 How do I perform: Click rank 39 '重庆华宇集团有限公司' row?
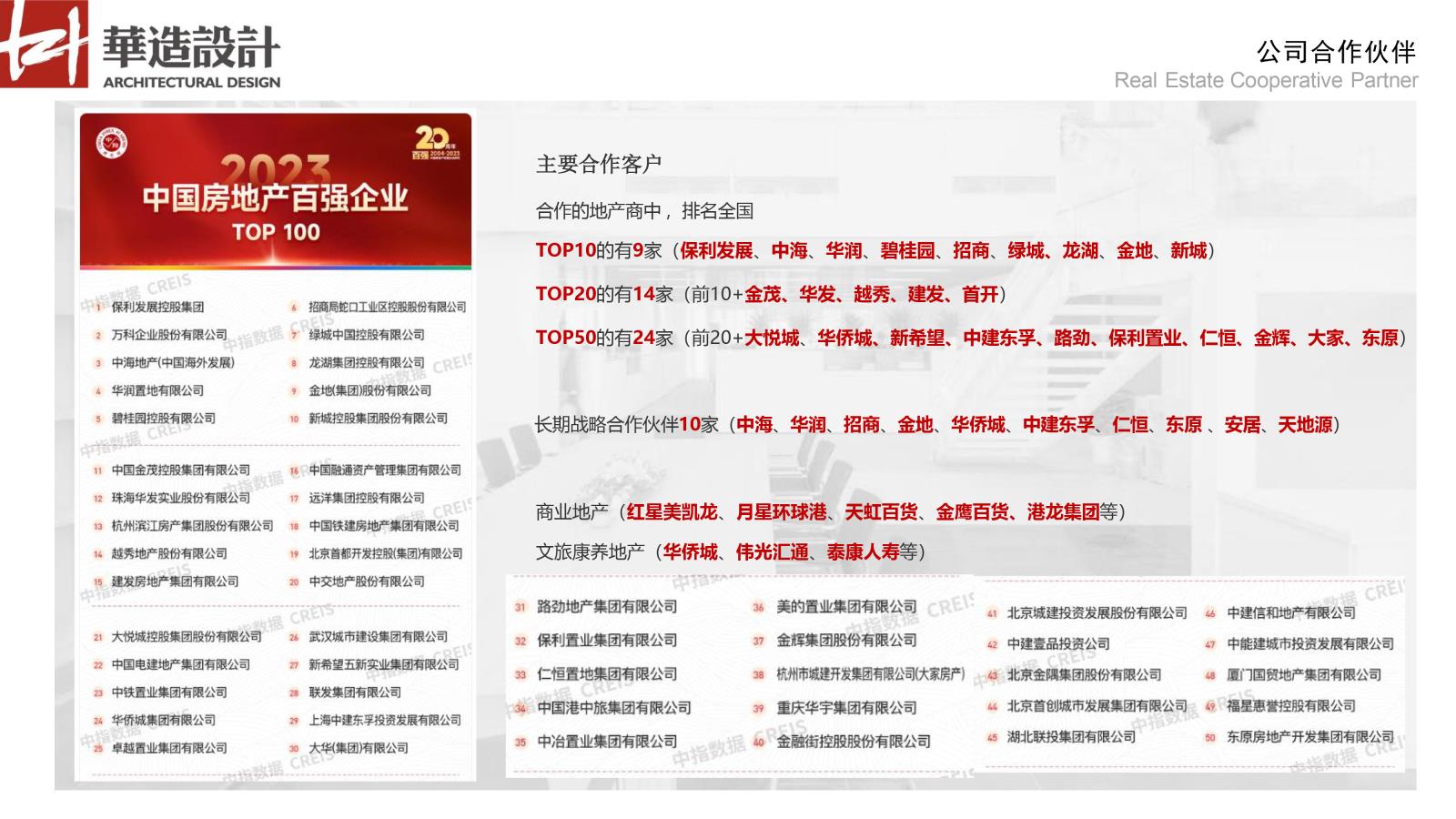click(x=835, y=708)
